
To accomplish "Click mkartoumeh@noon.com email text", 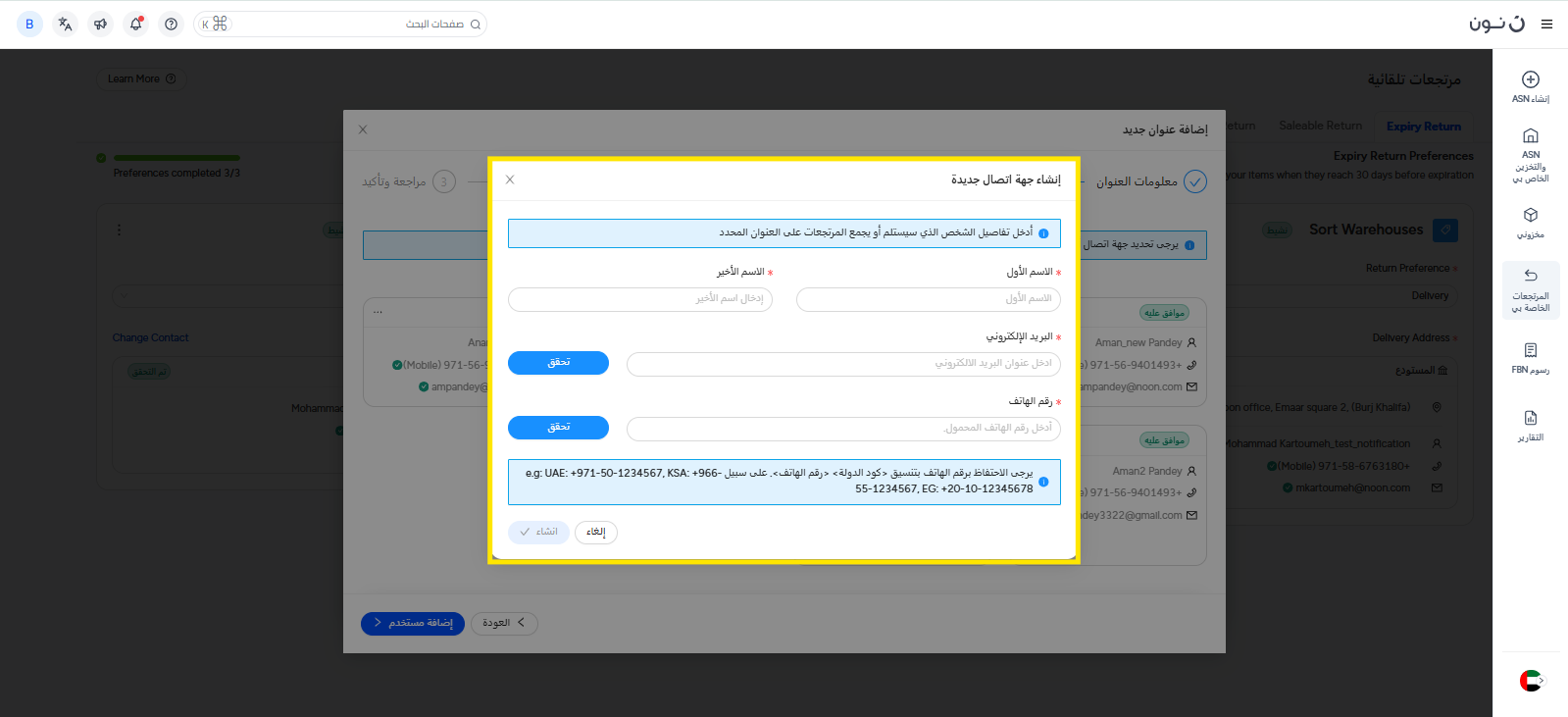I will pos(1352,487).
